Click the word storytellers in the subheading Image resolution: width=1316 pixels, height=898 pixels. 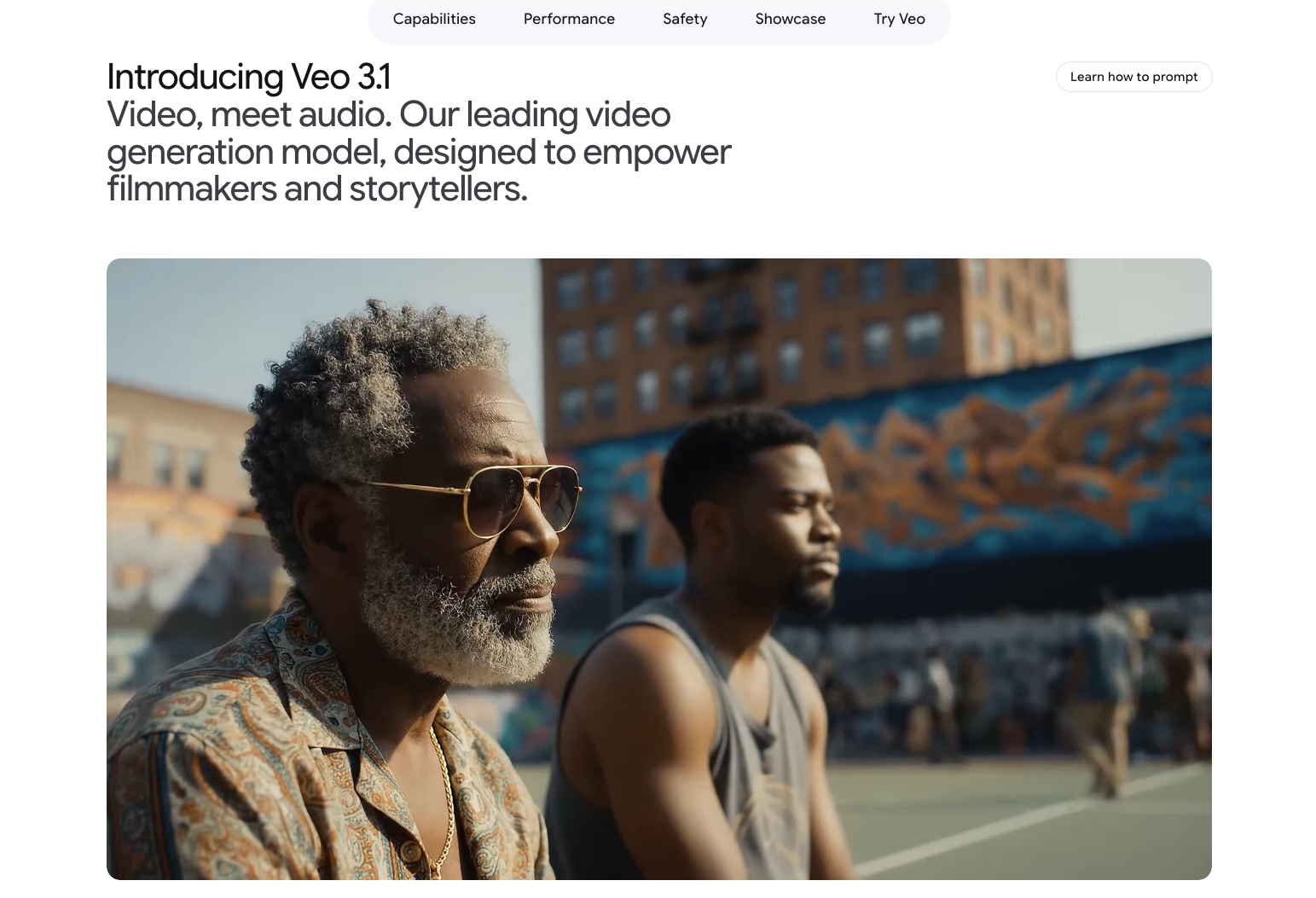click(x=438, y=188)
